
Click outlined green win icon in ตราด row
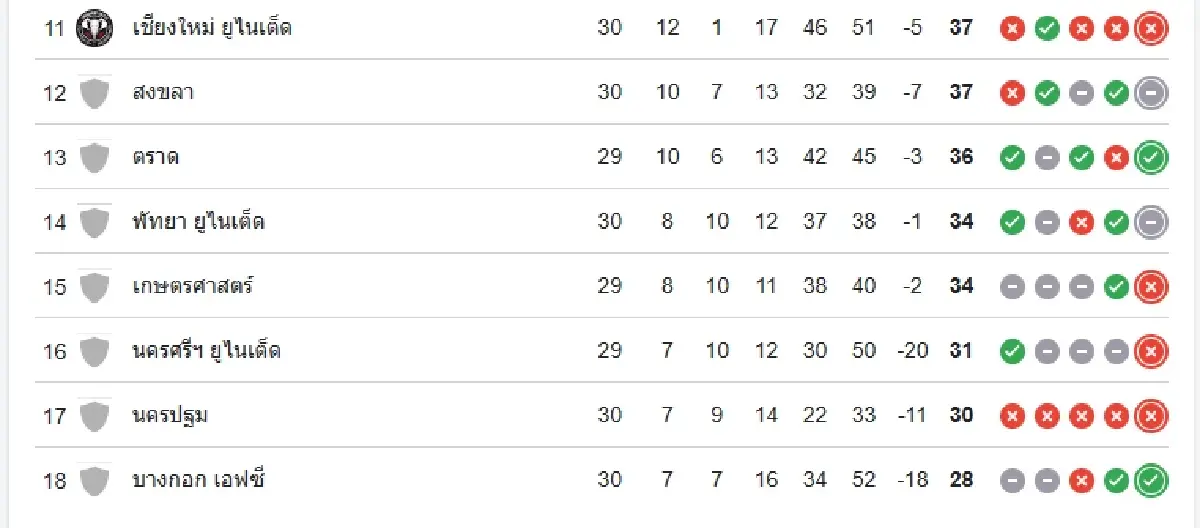coord(1151,157)
